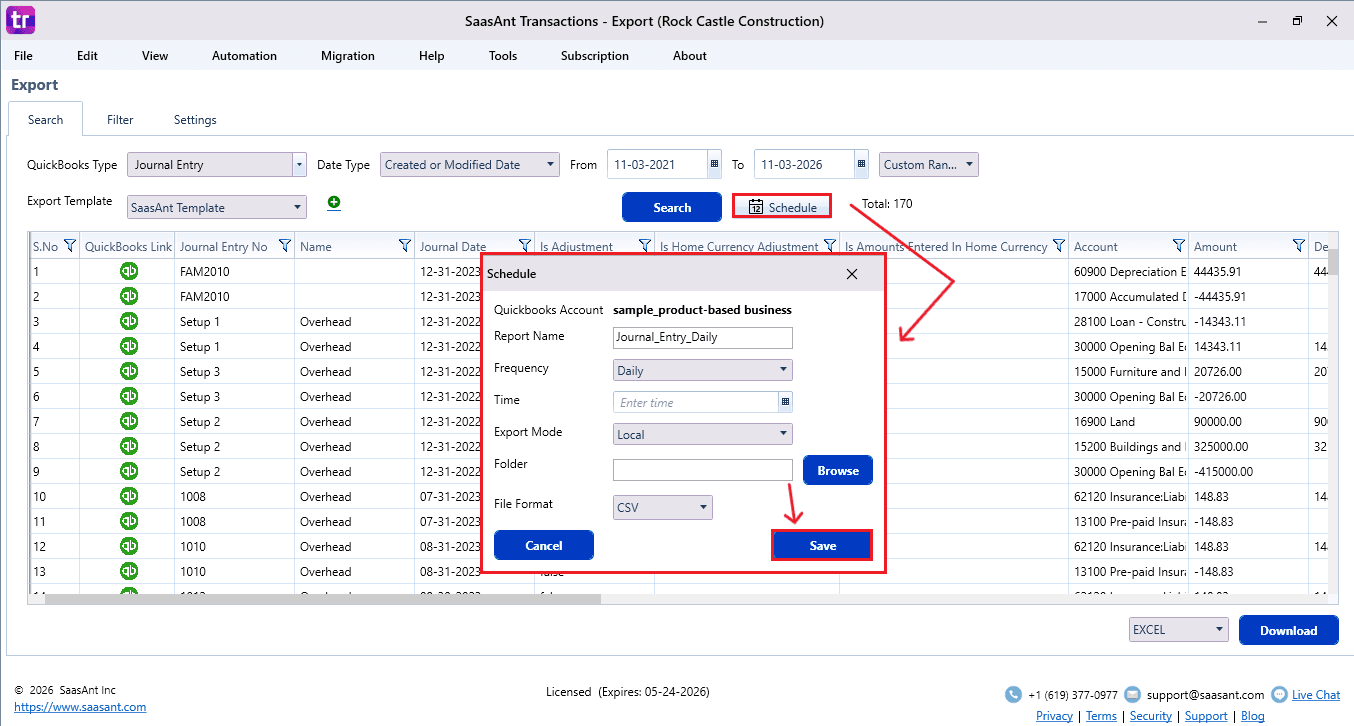
Task: Filter the Is Adjustment column
Action: click(x=644, y=246)
